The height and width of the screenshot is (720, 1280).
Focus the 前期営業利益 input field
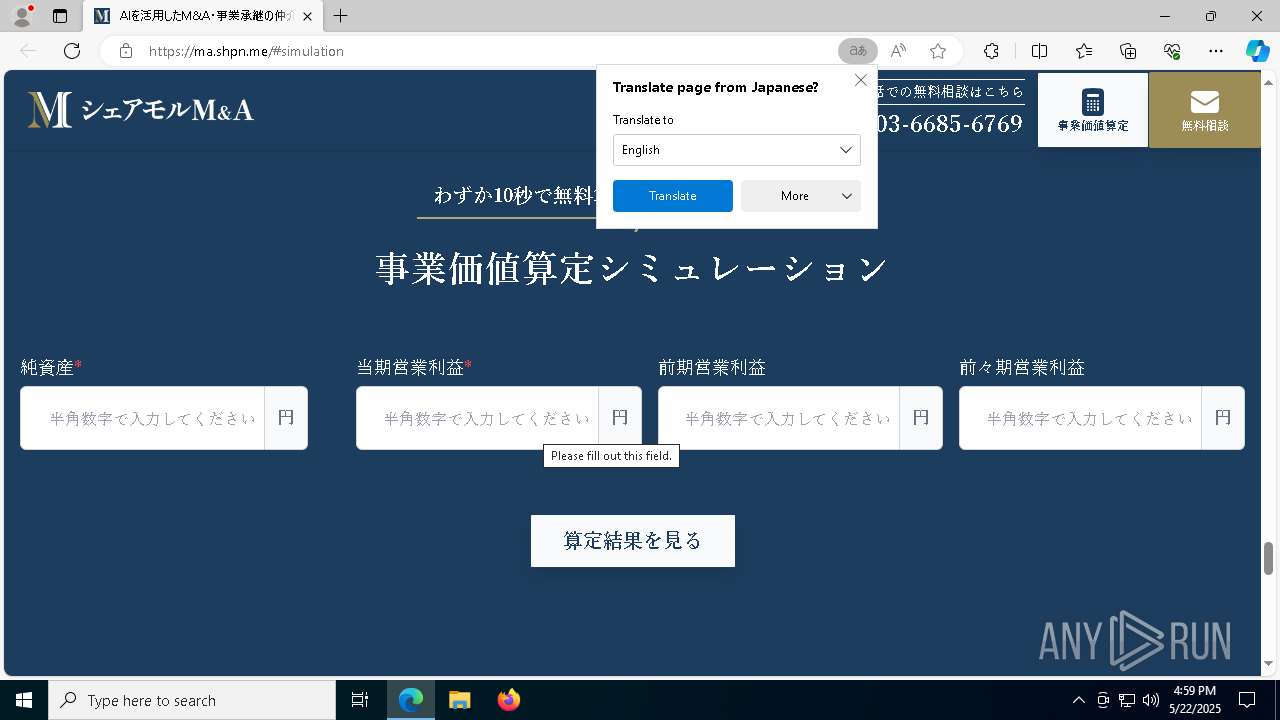779,418
